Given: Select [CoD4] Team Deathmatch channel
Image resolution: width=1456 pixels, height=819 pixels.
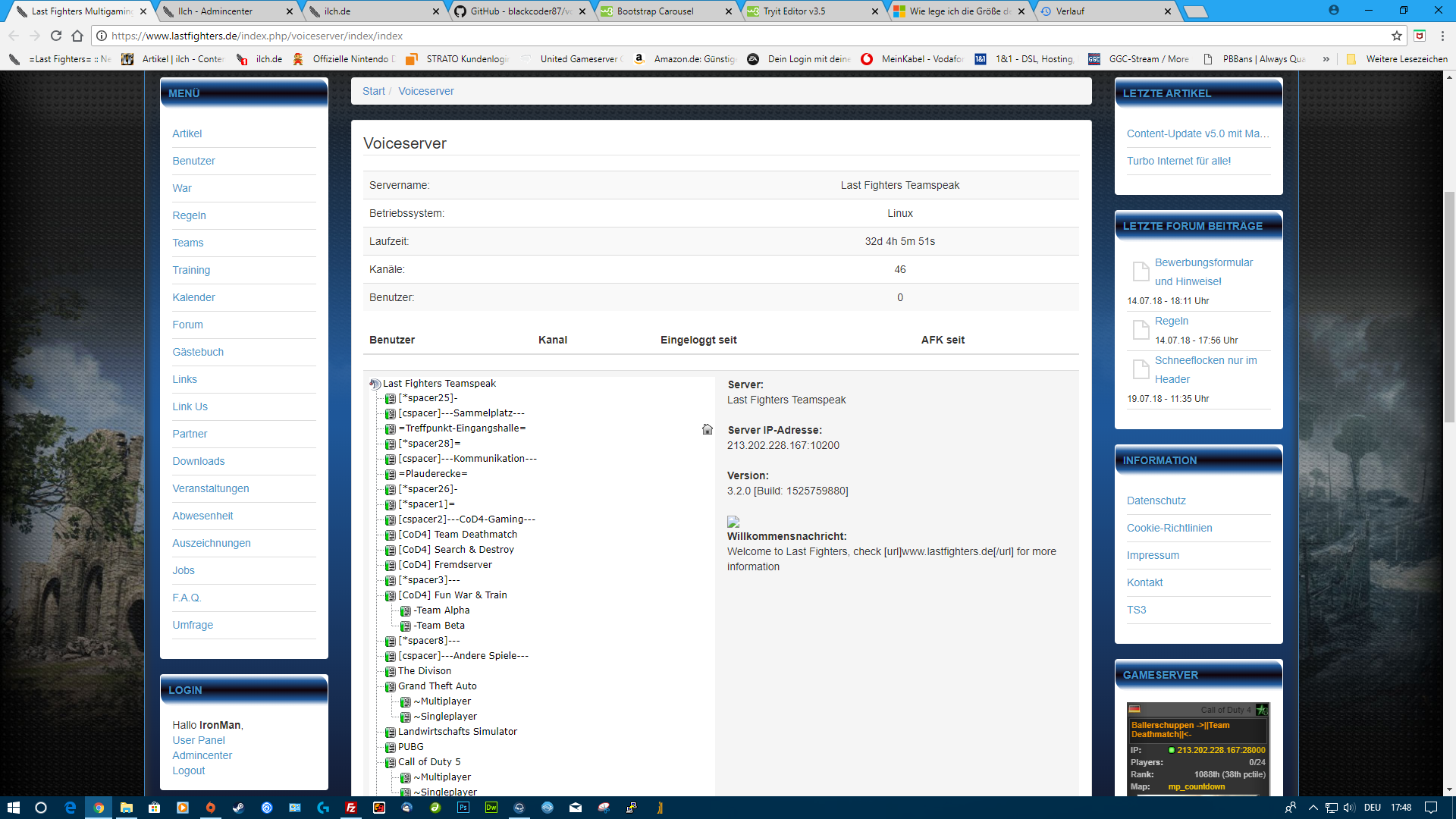Looking at the screenshot, I should click(x=457, y=535).
